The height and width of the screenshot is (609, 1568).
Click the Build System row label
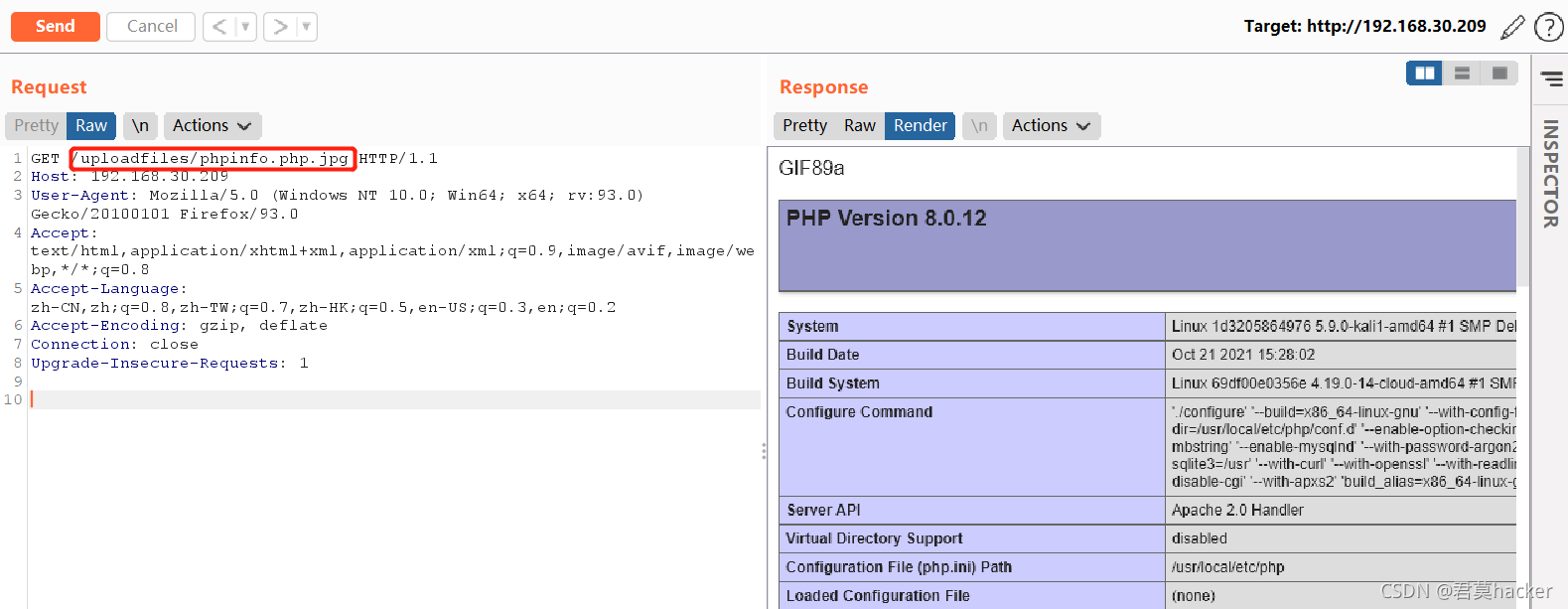click(x=833, y=383)
